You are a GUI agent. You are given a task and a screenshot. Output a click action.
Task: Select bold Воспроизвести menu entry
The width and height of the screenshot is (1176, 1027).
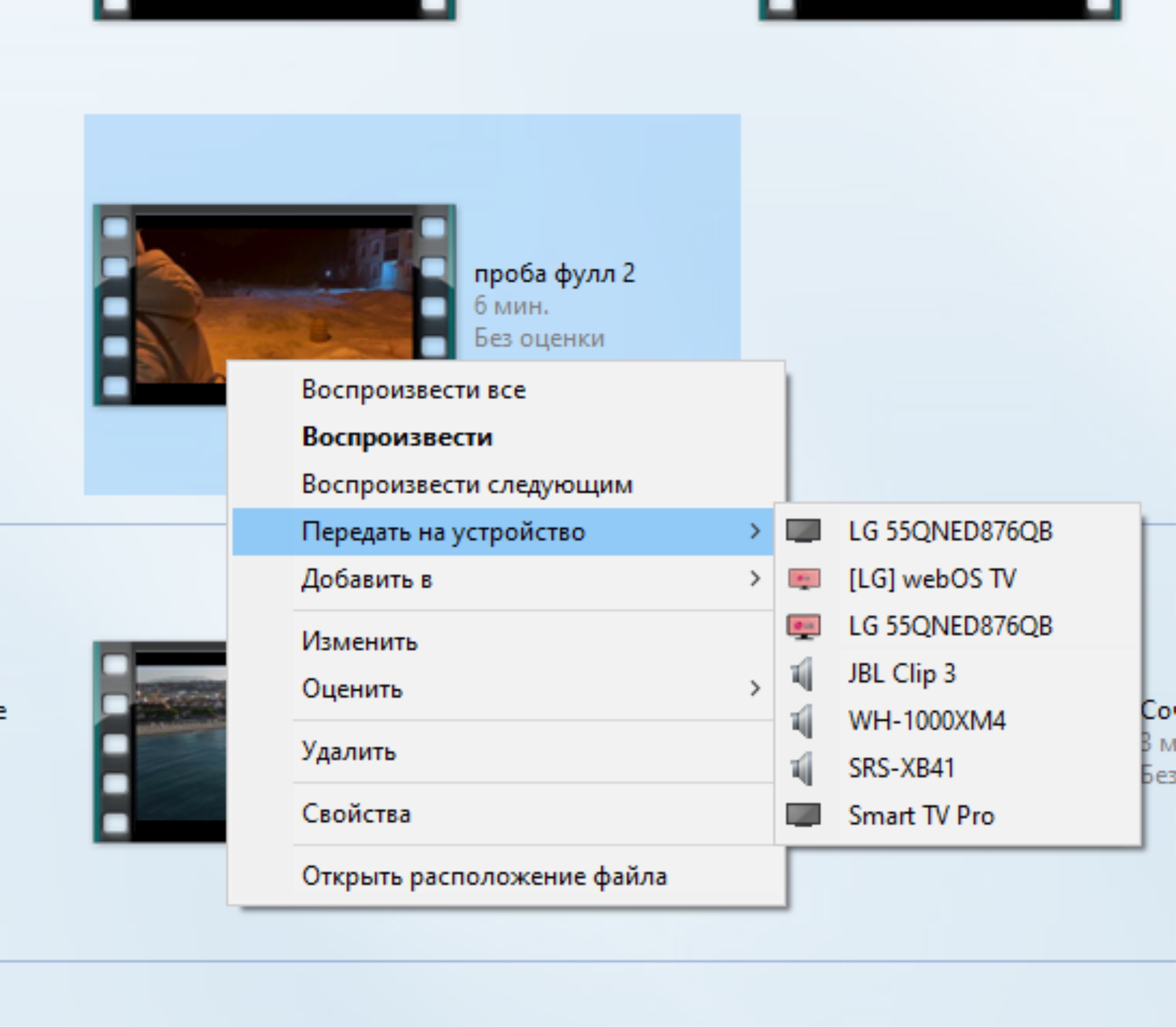pyautogui.click(x=397, y=437)
